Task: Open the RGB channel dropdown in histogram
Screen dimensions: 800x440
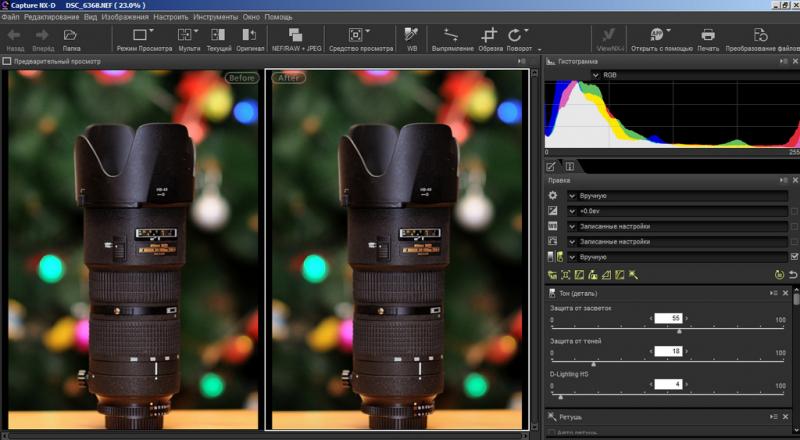Action: [596, 75]
